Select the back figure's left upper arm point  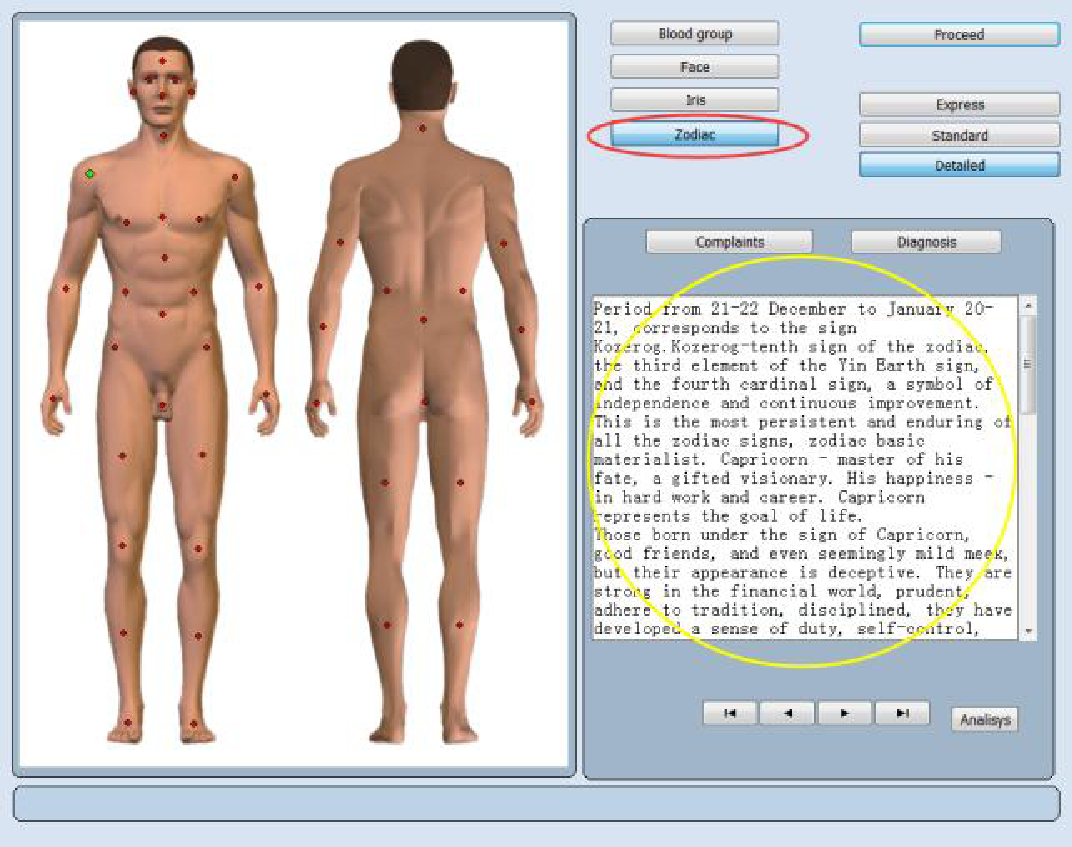tap(340, 242)
